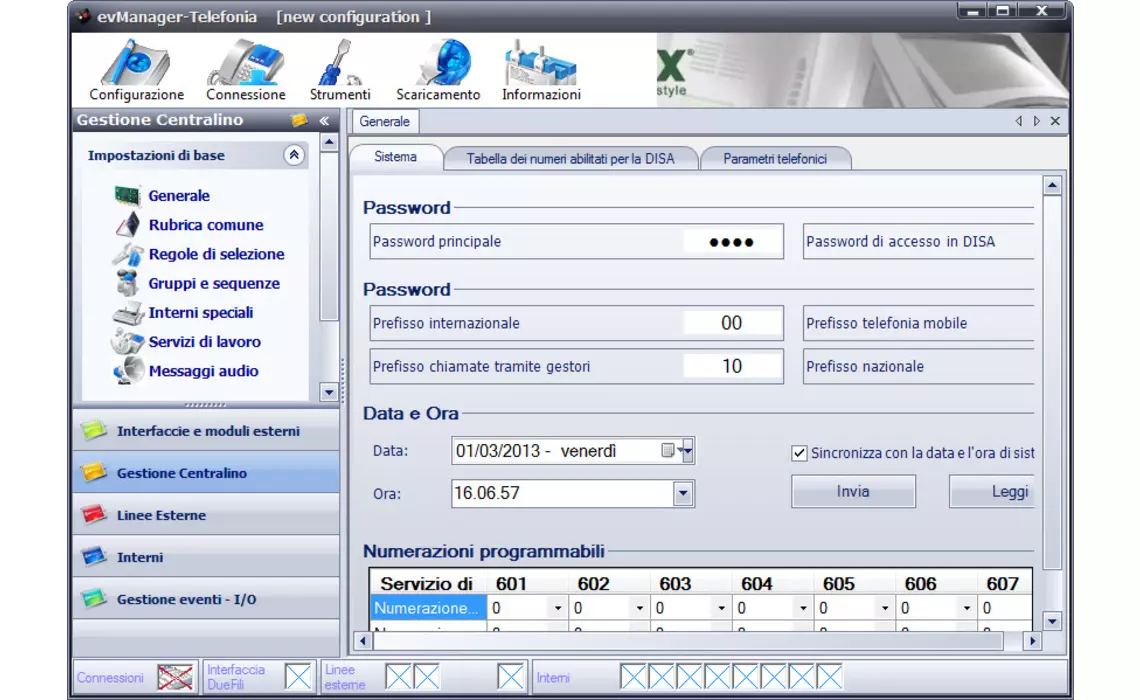Select the Rubrica comune icon
1140x700 pixels.
(x=127, y=225)
